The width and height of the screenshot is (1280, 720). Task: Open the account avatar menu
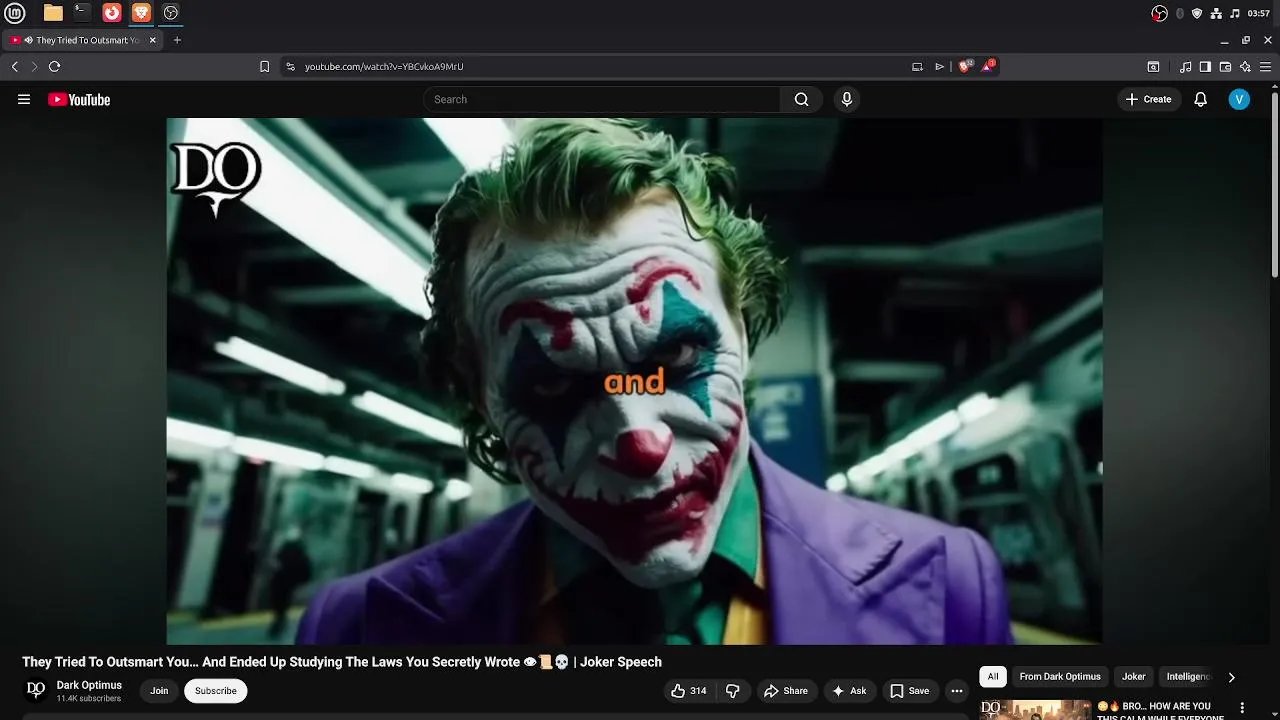click(1239, 99)
